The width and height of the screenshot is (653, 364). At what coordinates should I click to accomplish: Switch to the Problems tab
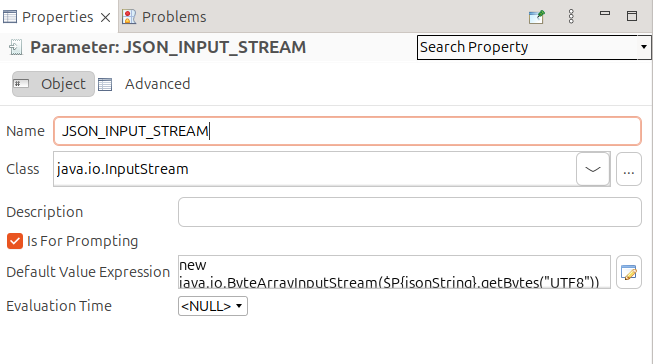point(164,17)
